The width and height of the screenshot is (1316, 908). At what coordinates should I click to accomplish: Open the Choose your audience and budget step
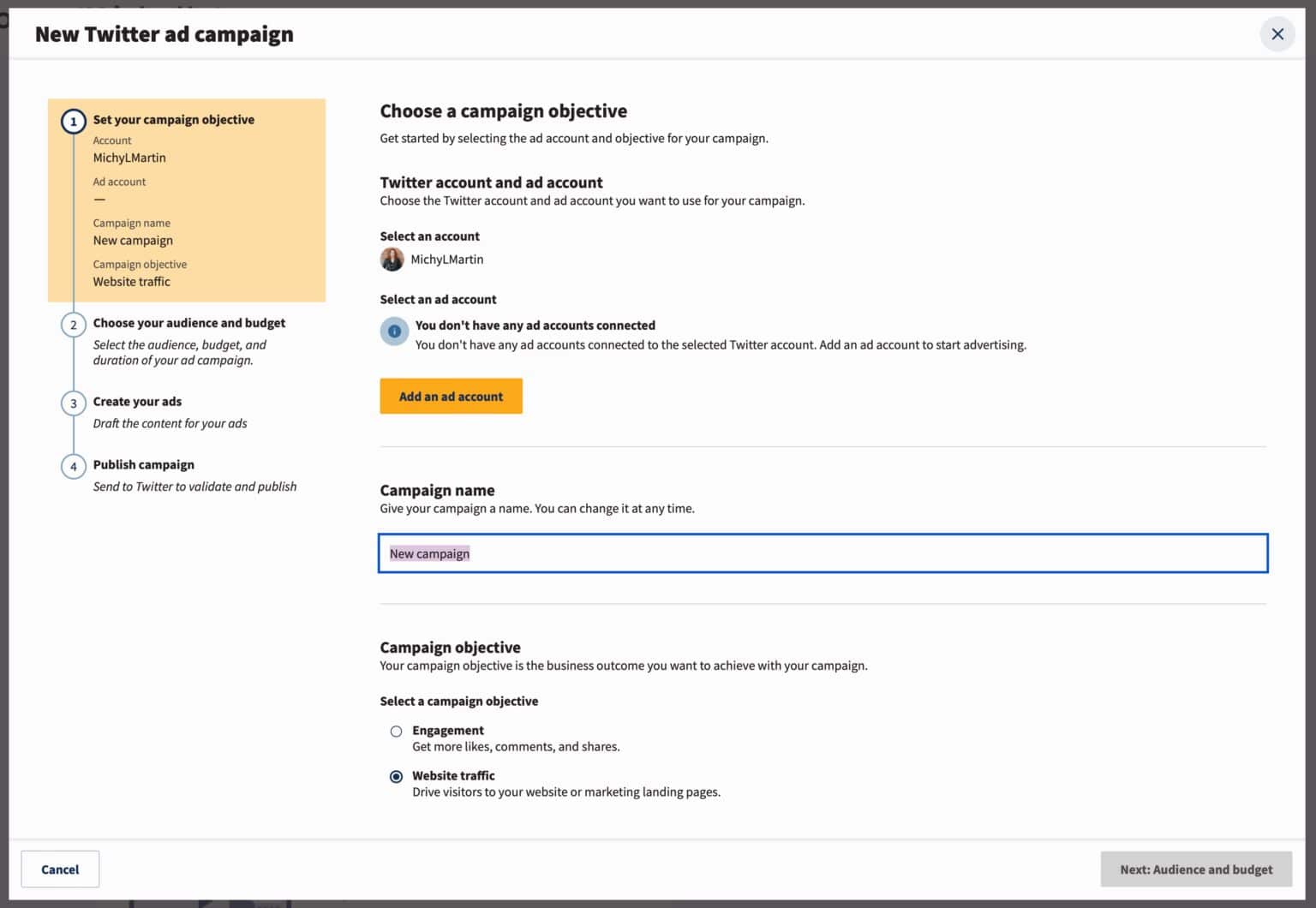point(189,323)
